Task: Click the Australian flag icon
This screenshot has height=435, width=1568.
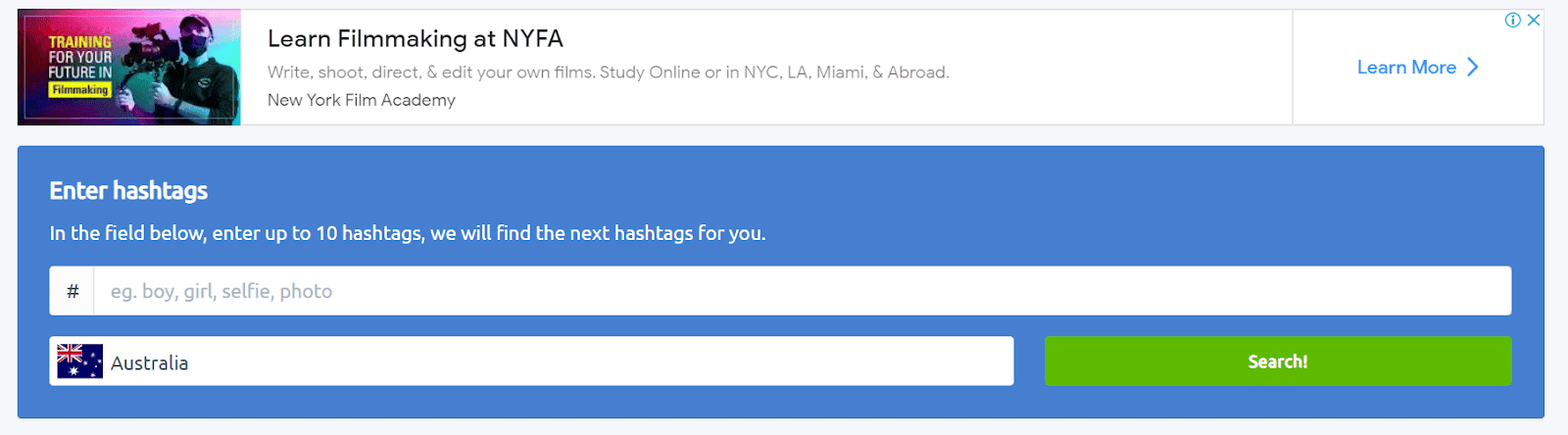Action: (x=79, y=362)
